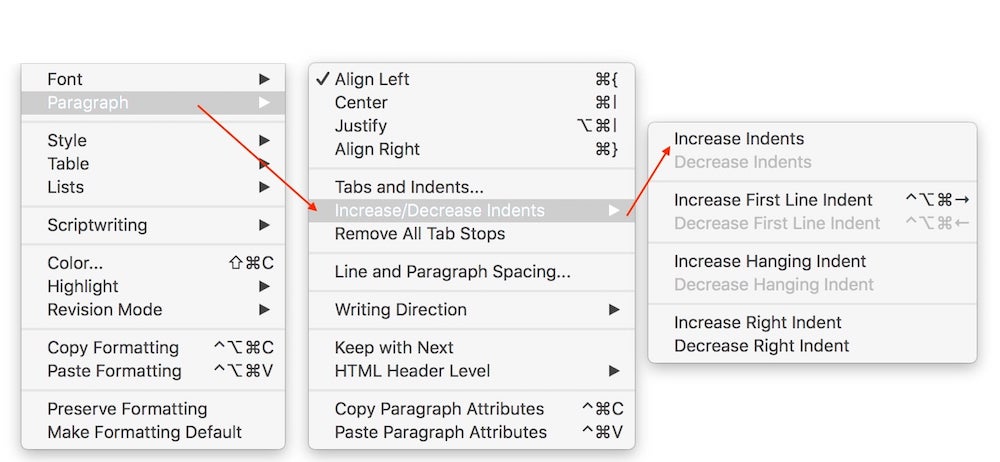Expand the Scriptwriting submenu
The height and width of the screenshot is (462, 1000).
point(97,225)
